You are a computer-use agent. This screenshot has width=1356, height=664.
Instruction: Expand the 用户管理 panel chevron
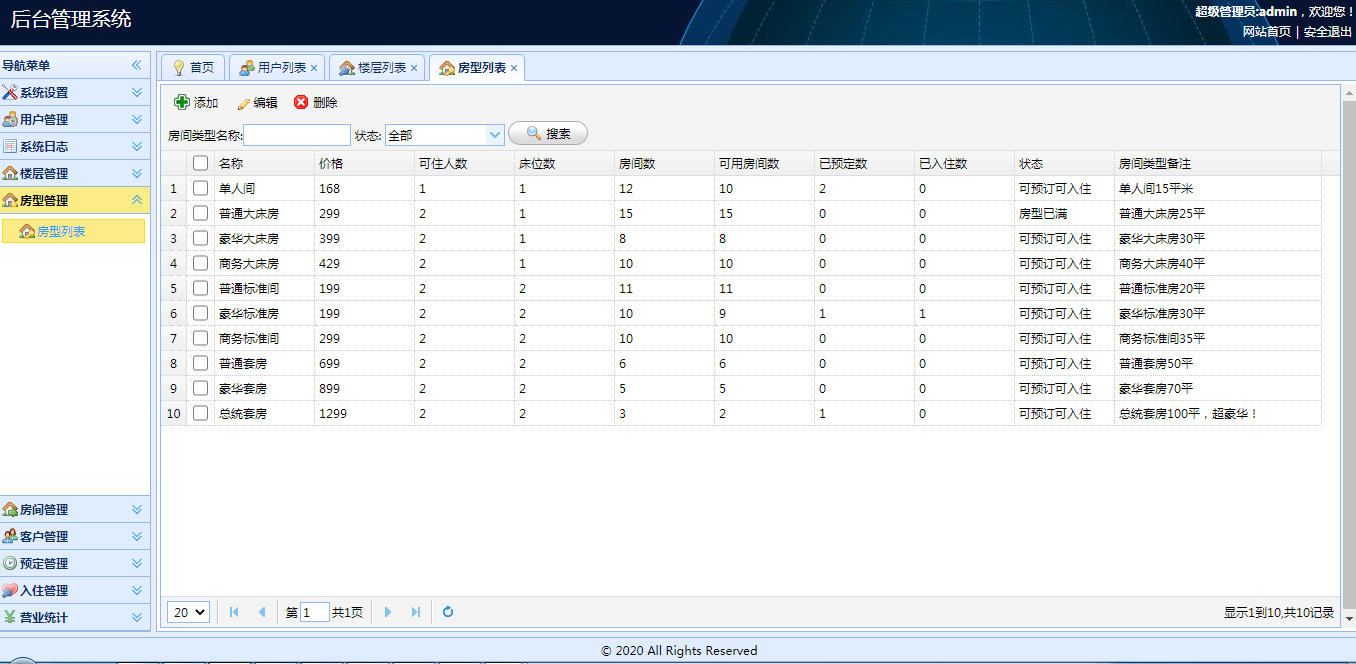(137, 119)
